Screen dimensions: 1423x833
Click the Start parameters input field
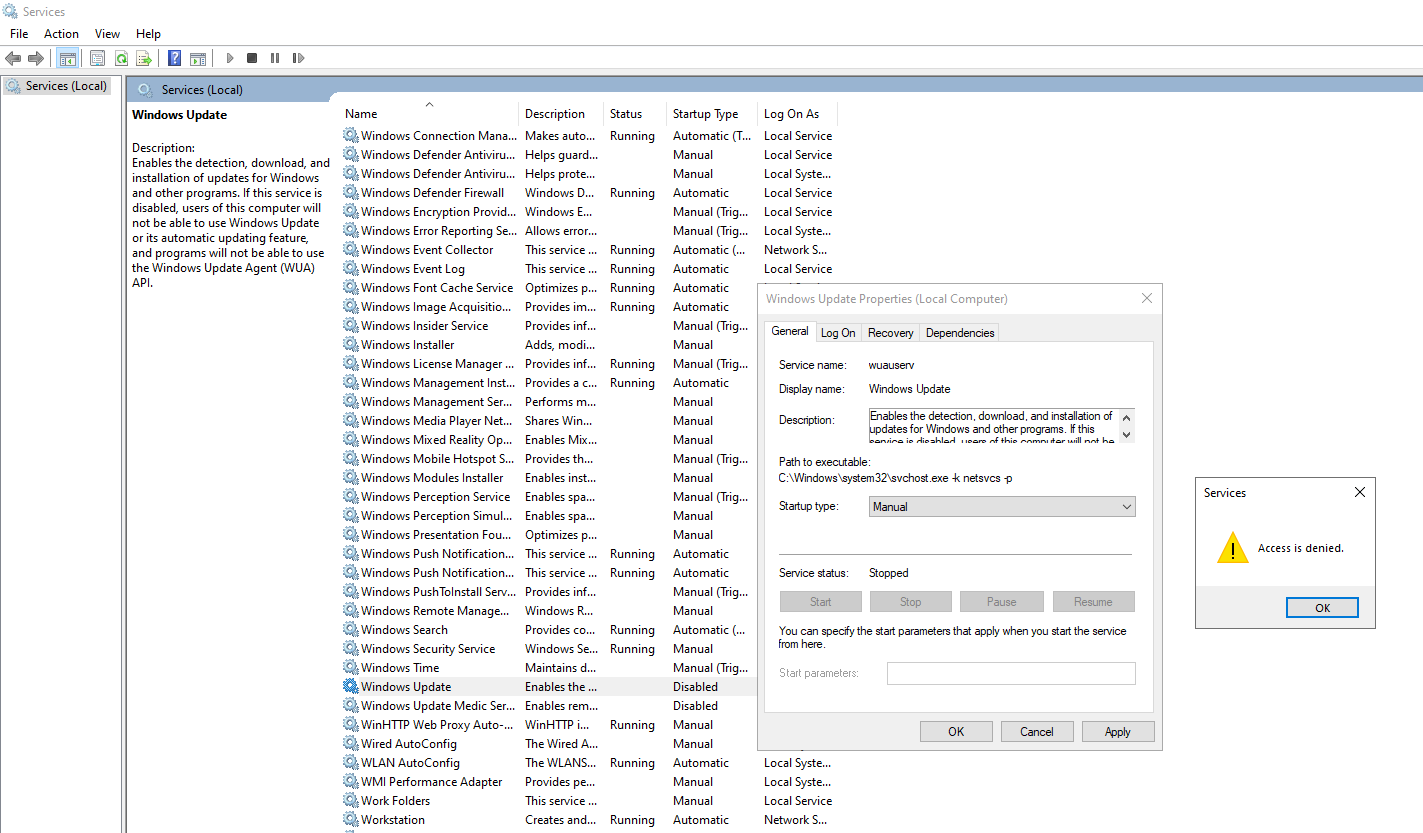pyautogui.click(x=1011, y=673)
